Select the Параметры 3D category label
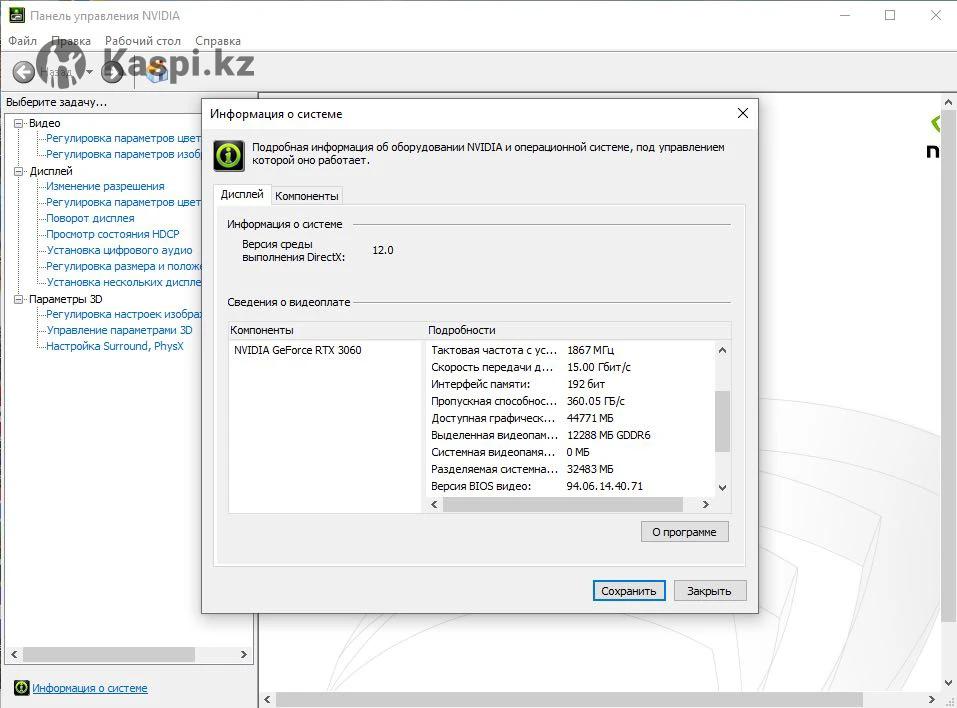The width and height of the screenshot is (957, 708). 66,300
